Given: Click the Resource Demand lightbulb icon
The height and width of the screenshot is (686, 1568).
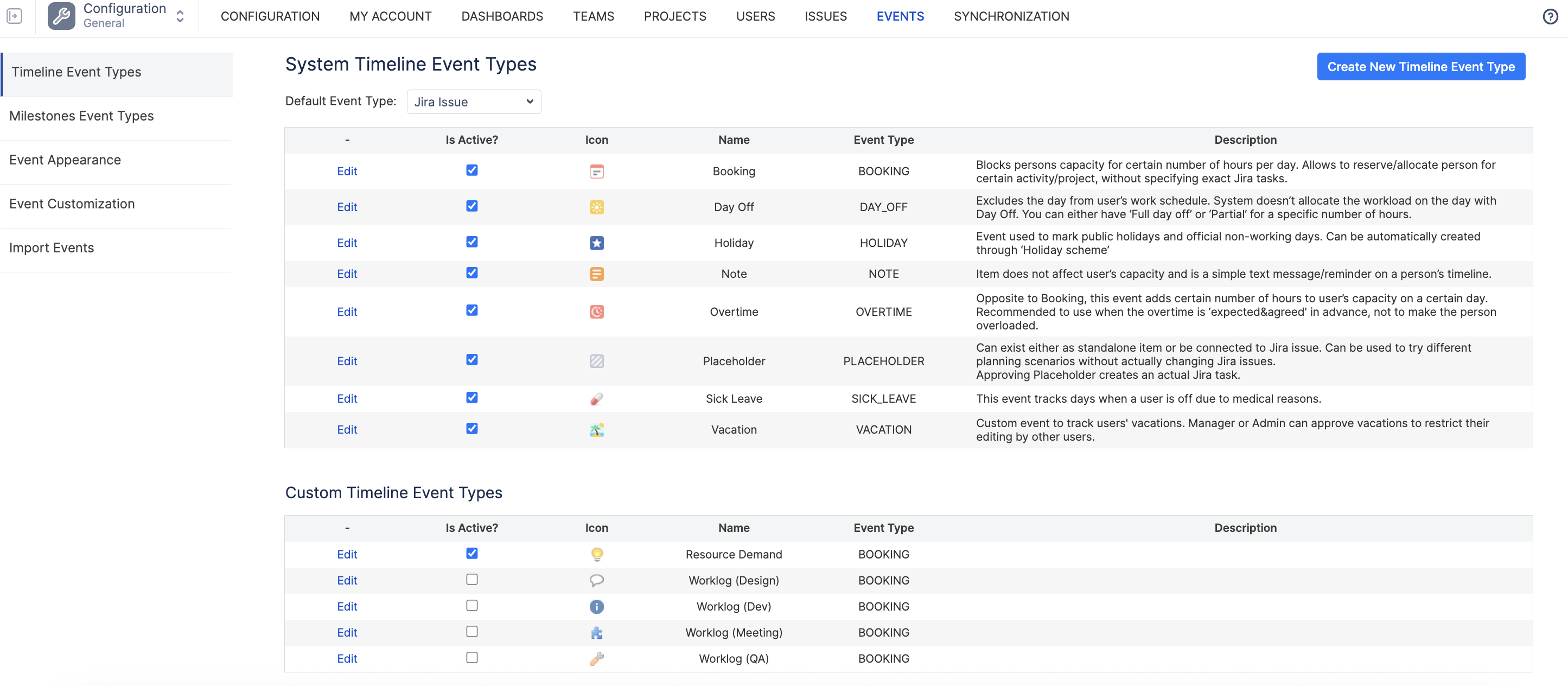Looking at the screenshot, I should tap(596, 555).
